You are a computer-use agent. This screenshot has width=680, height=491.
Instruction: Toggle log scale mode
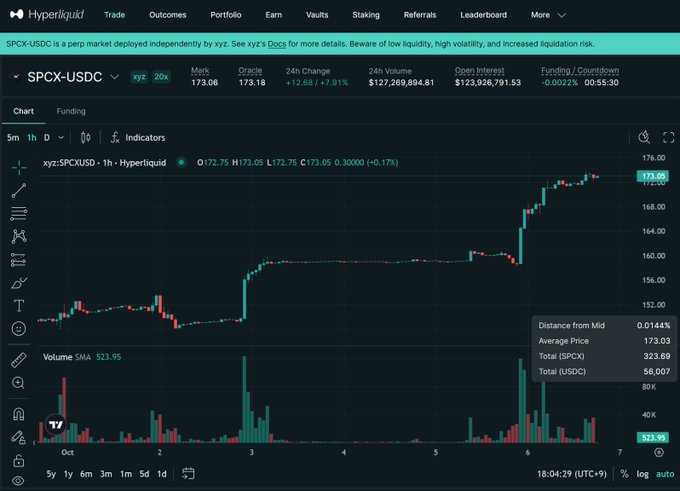pos(643,474)
